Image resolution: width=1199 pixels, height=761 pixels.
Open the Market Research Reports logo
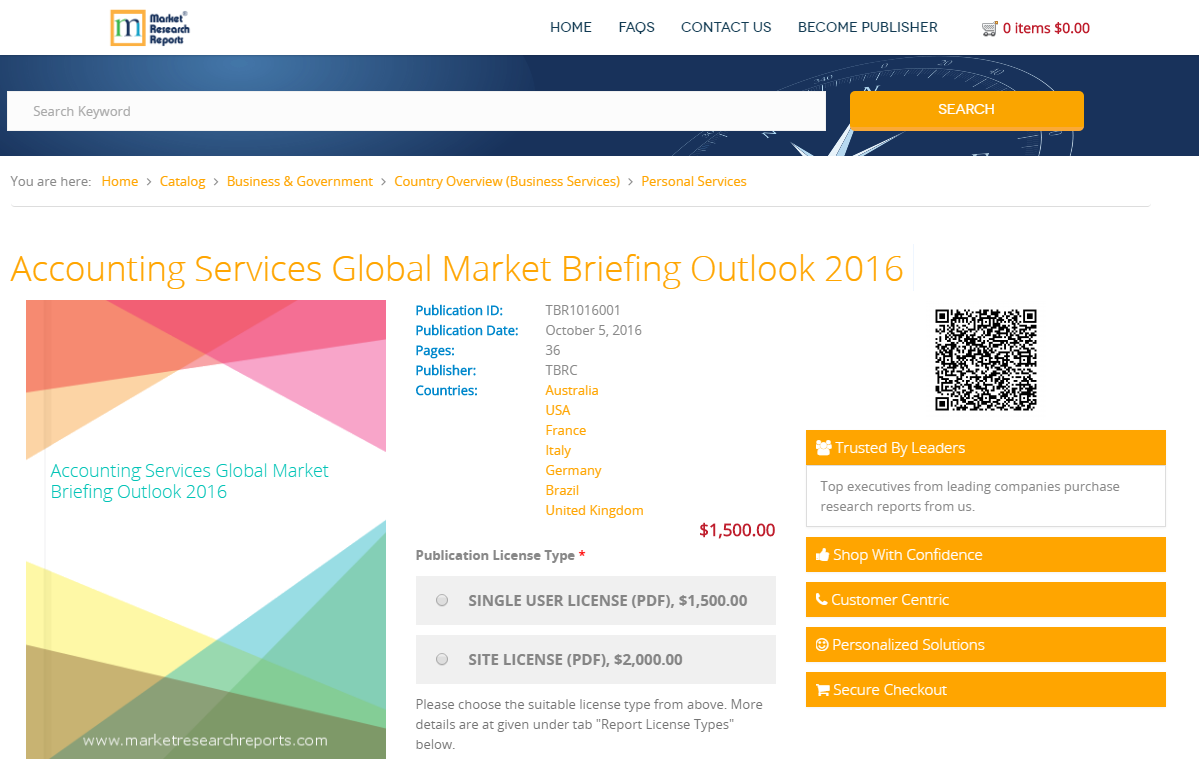150,28
